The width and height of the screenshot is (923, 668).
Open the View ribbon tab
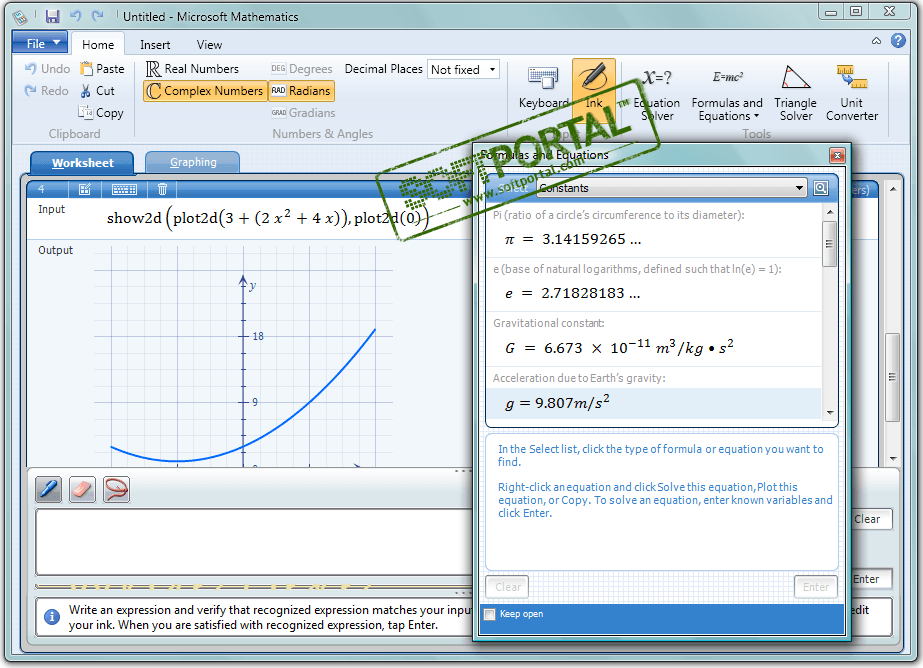click(x=209, y=45)
